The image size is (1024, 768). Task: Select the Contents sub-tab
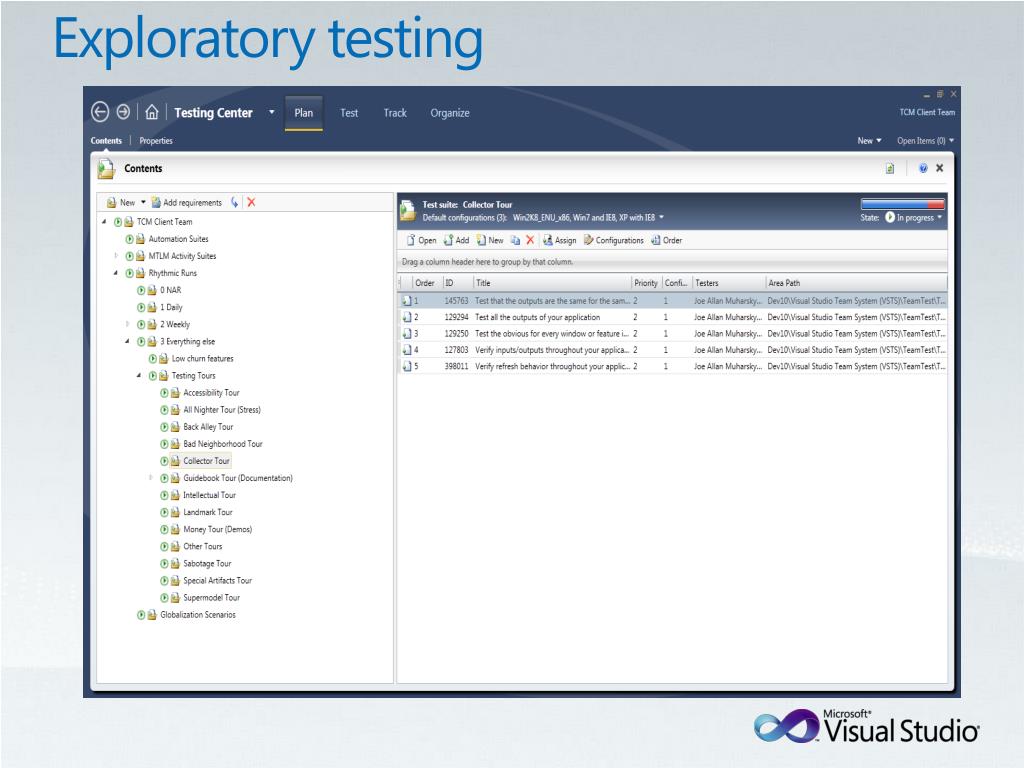106,140
